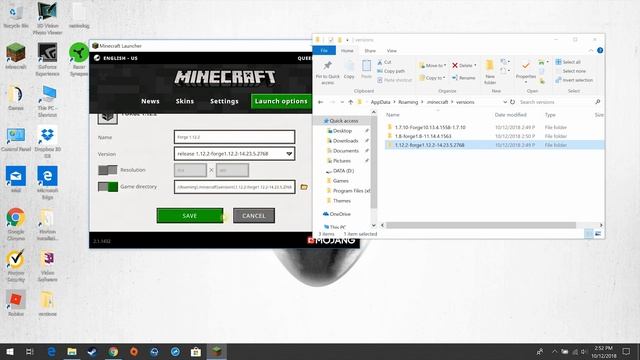Viewport: 640px width, 360px height.
Task: Open the Google Chrome desktop shortcut
Action: pyautogui.click(x=16, y=224)
